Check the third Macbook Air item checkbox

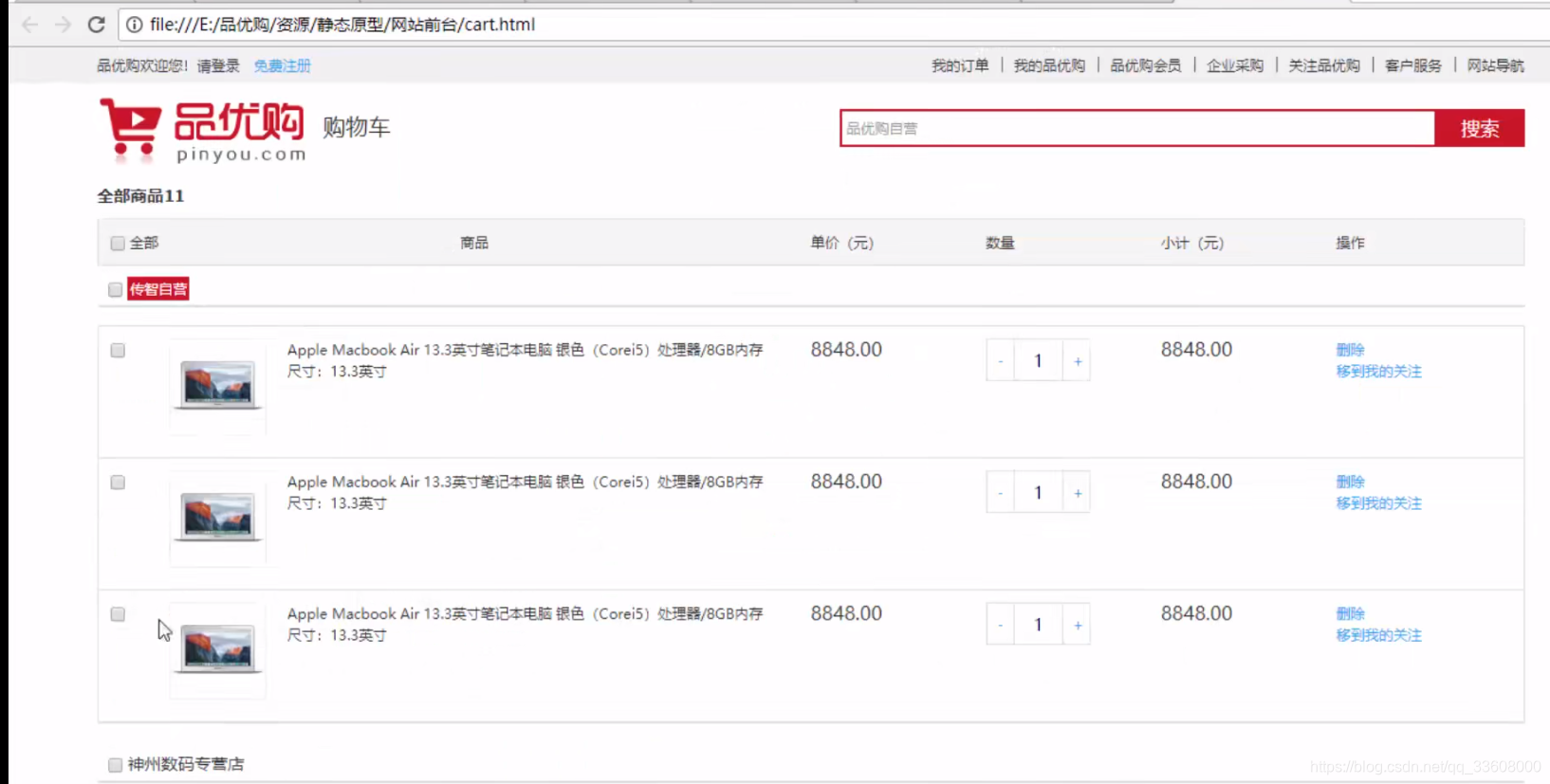click(118, 614)
